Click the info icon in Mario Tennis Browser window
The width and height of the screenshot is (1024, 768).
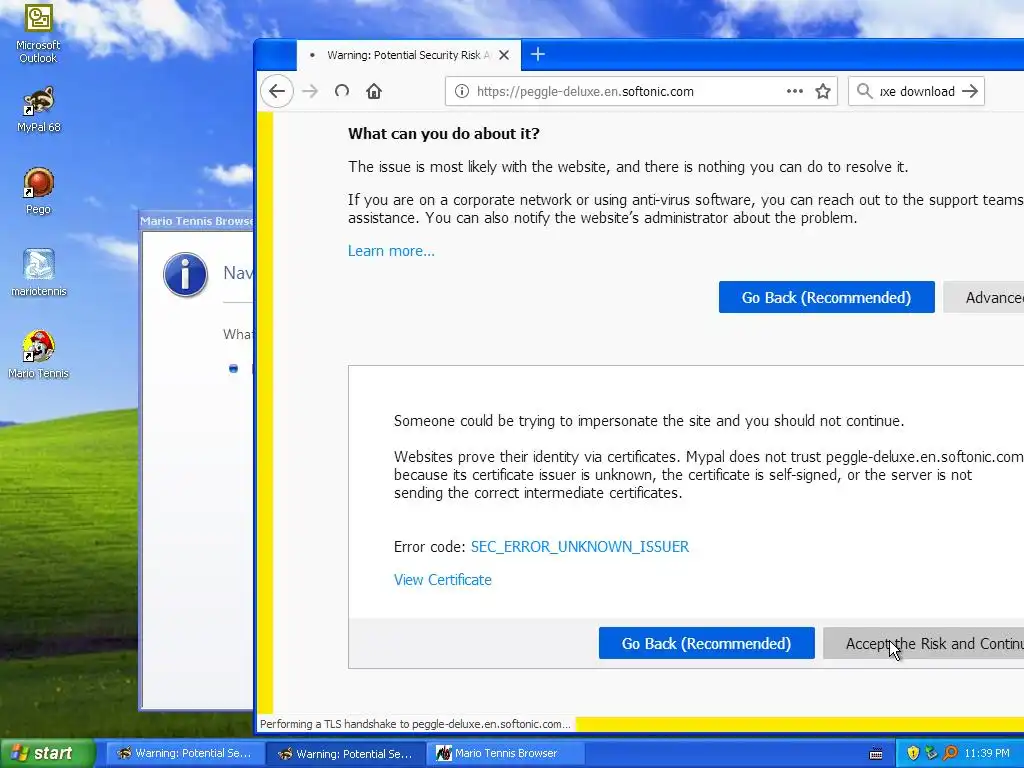coord(185,275)
